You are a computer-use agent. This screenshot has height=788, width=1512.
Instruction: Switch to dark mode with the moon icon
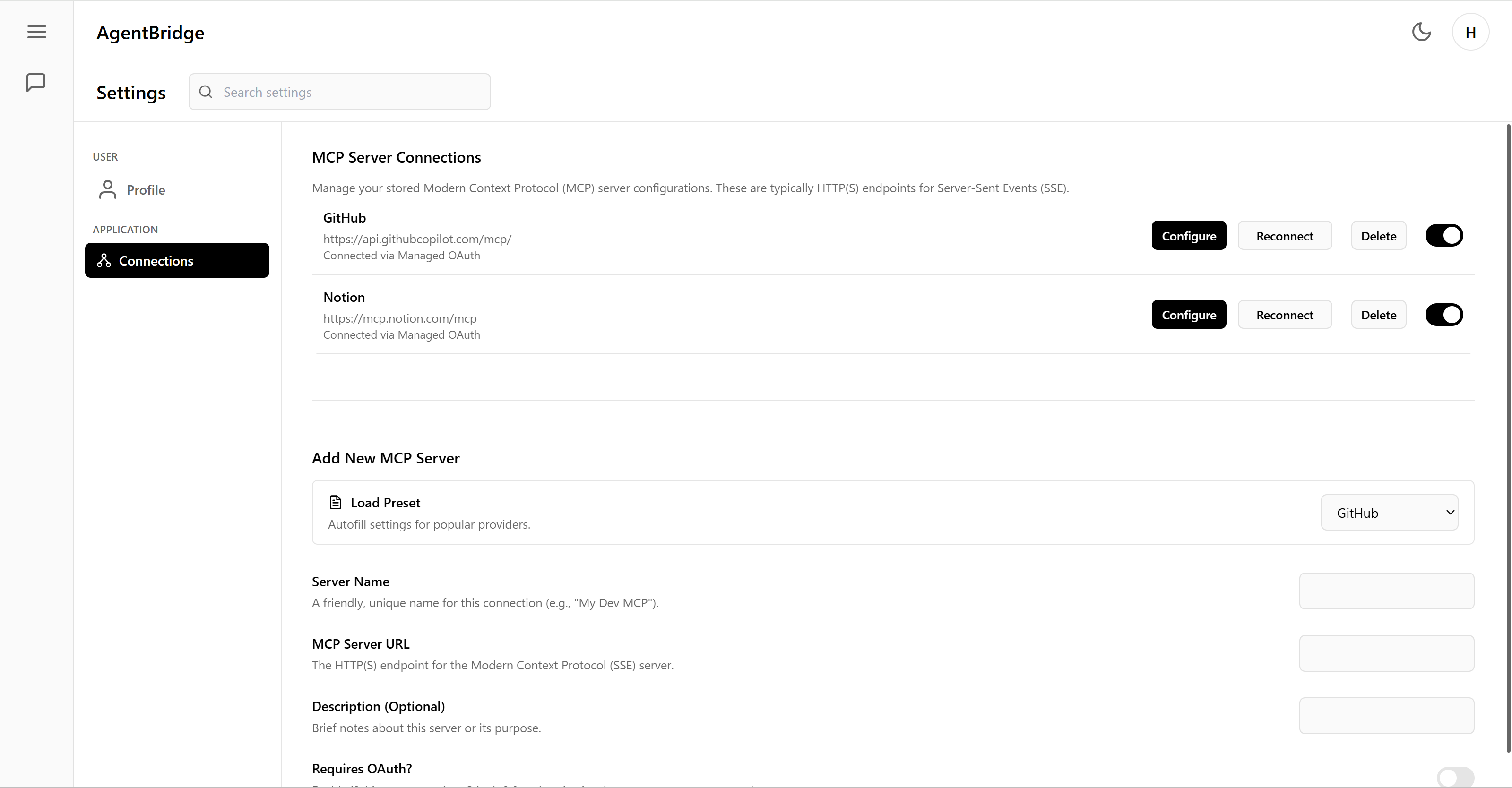tap(1421, 32)
